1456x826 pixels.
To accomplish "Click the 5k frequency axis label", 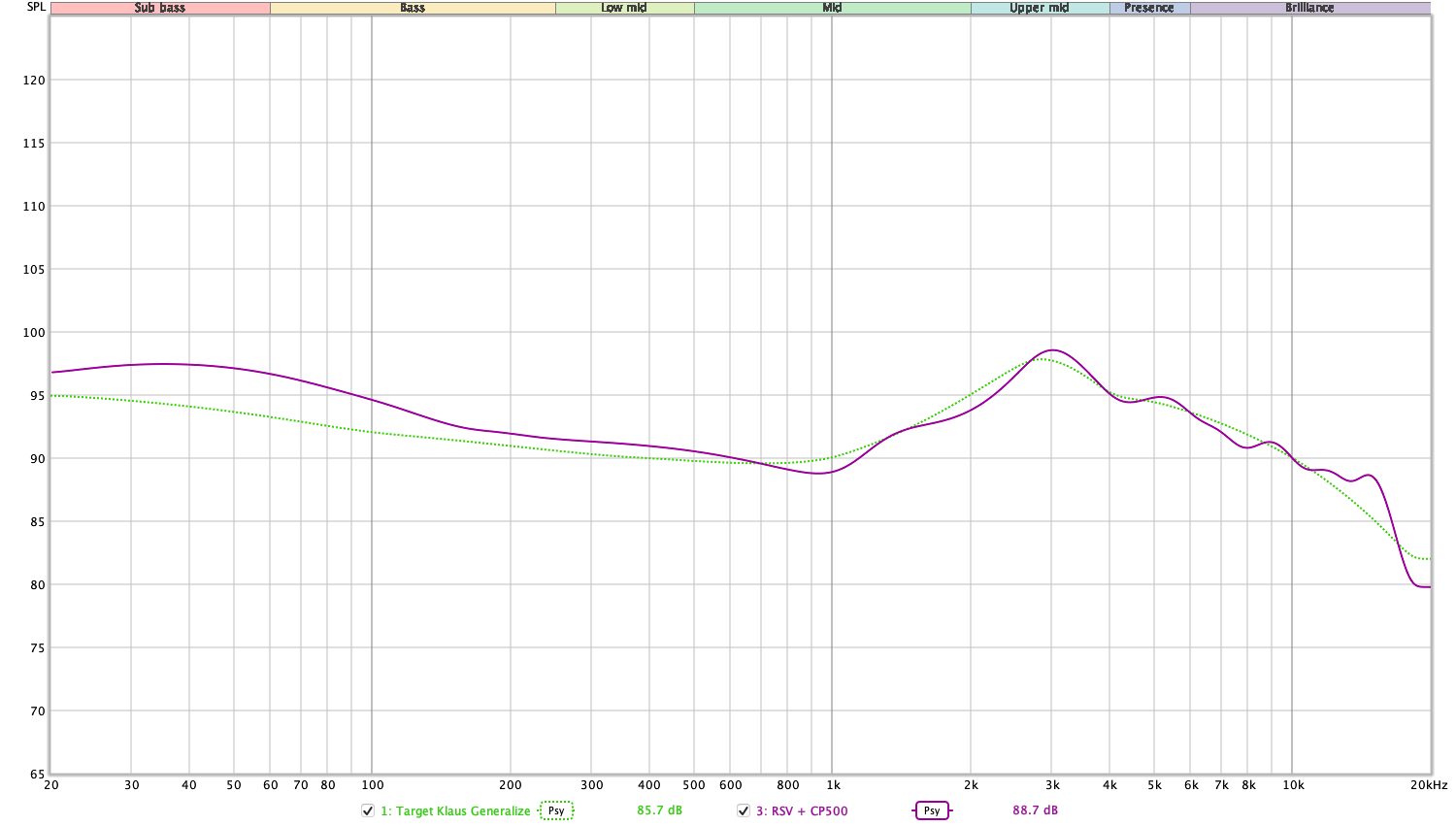I will pyautogui.click(x=1154, y=785).
